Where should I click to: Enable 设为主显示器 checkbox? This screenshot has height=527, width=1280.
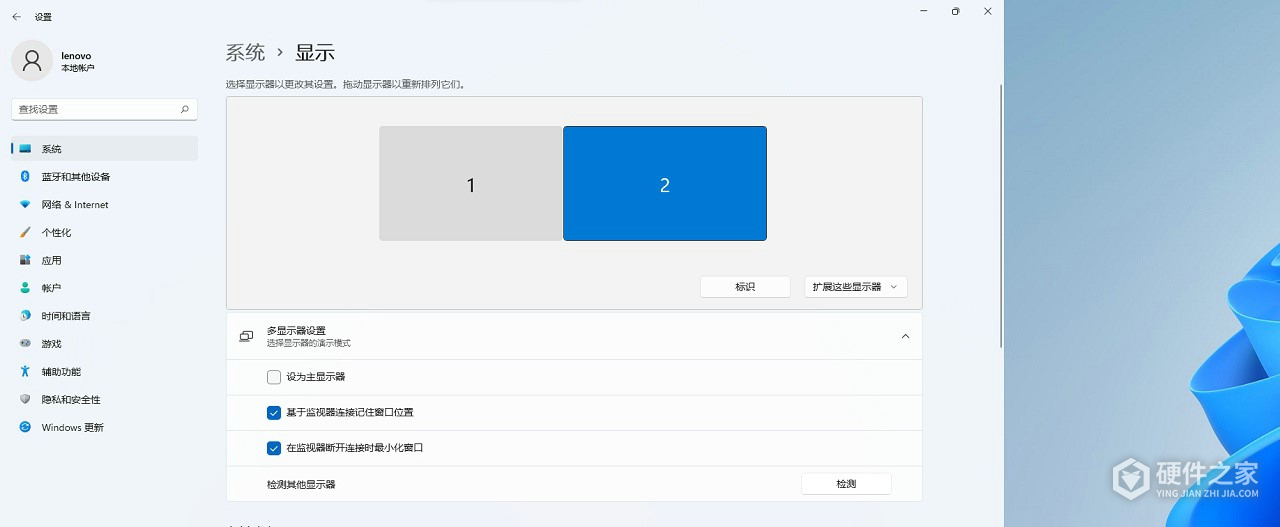[x=274, y=377]
